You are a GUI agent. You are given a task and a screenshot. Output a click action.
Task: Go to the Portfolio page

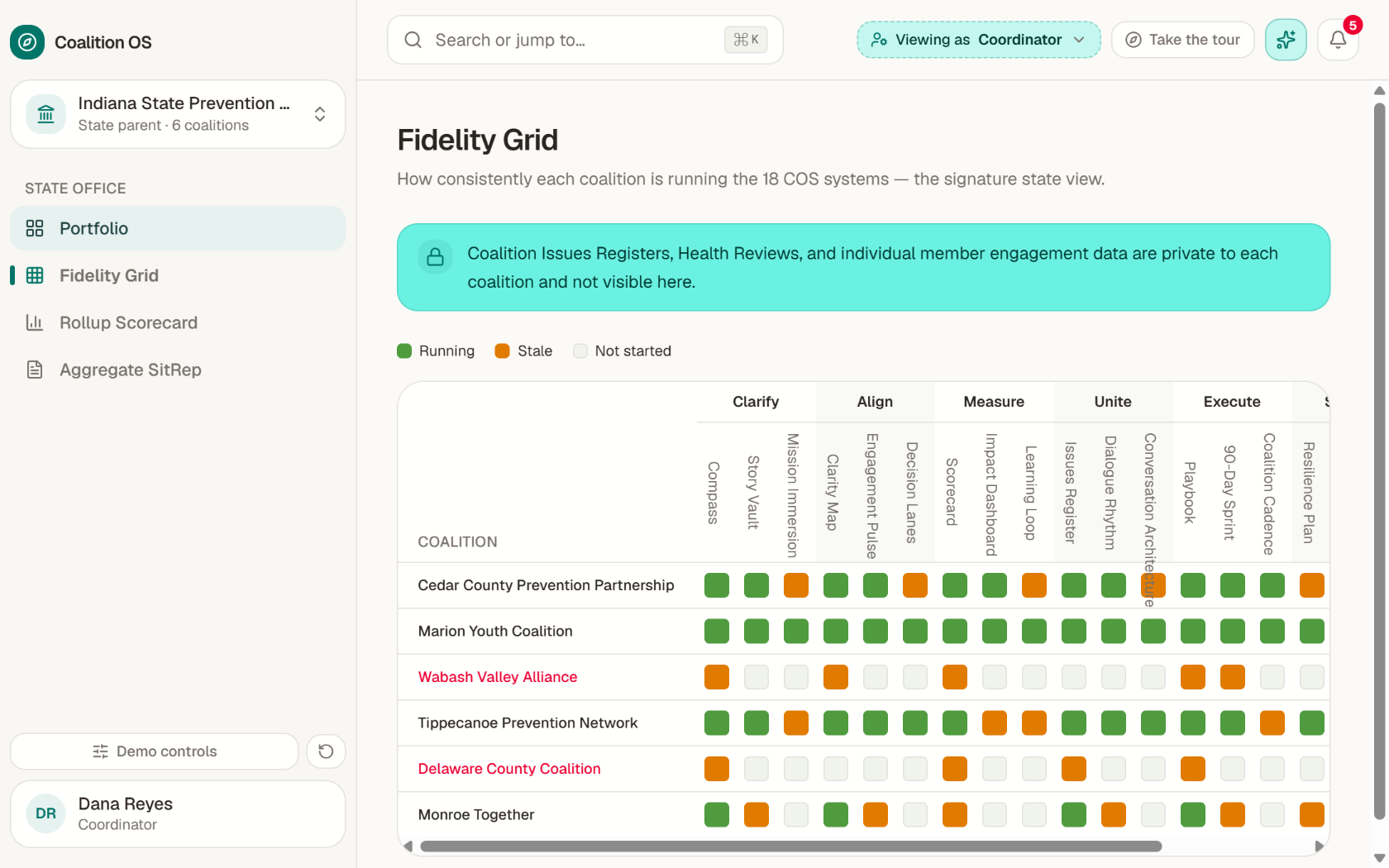pos(178,228)
